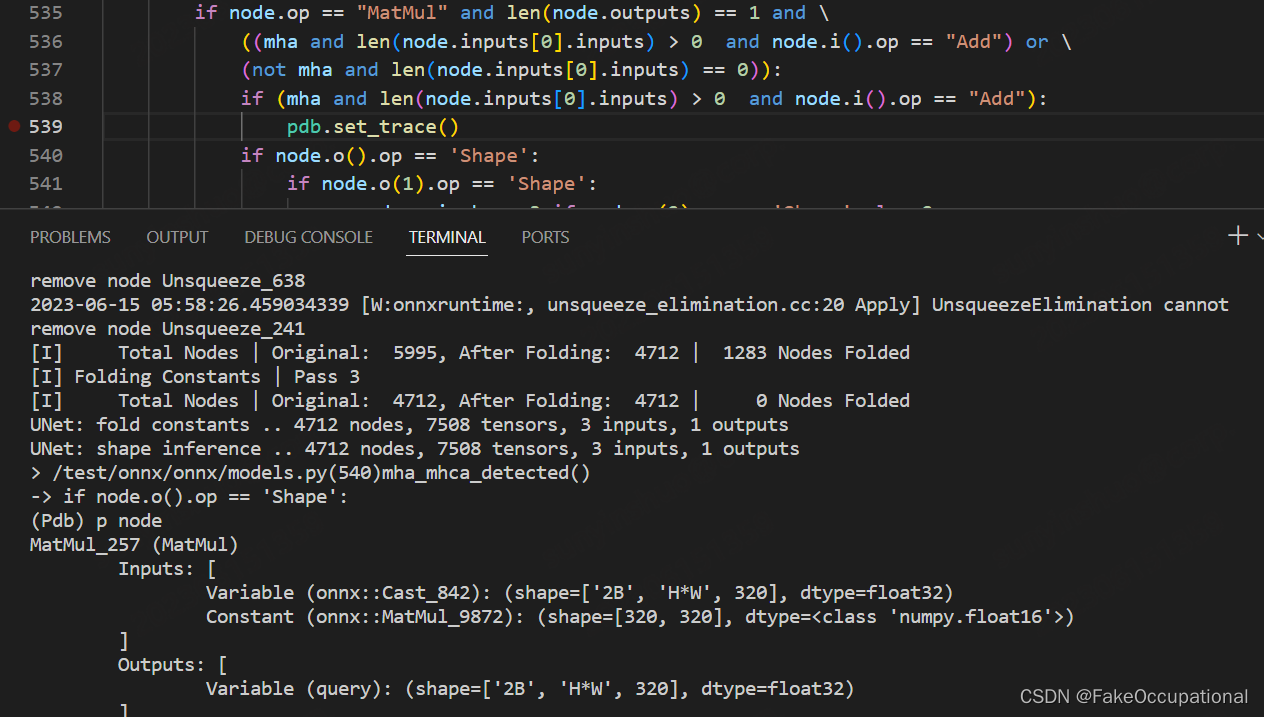Viewport: 1264px width, 717px height.
Task: Place cursor on pdb.set_trace() call
Action: tap(373, 127)
